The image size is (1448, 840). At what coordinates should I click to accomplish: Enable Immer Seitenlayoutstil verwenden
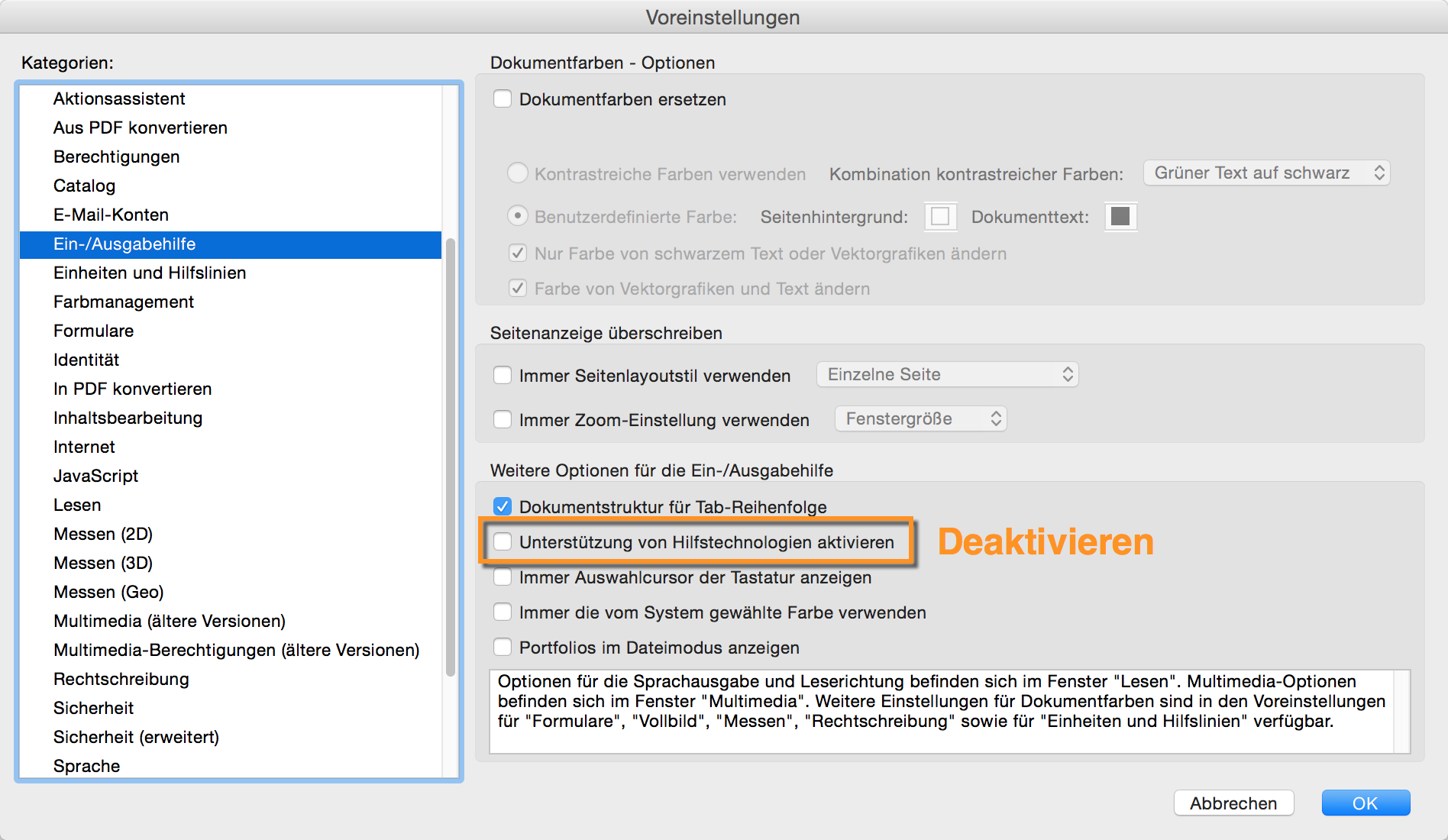click(503, 375)
